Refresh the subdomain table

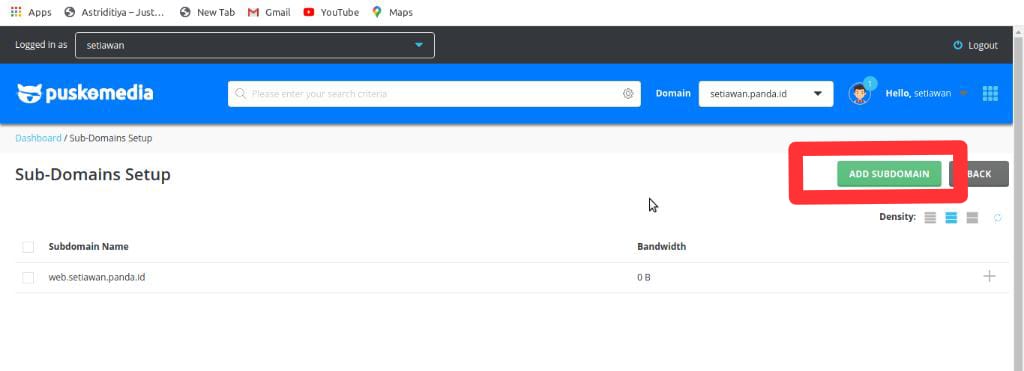(997, 218)
